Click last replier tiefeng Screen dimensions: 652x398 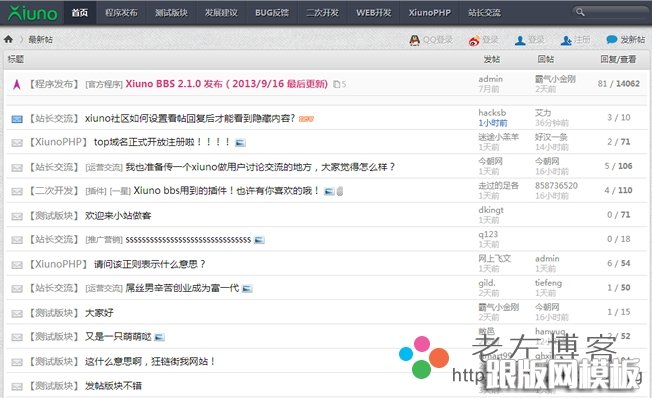pos(548,283)
